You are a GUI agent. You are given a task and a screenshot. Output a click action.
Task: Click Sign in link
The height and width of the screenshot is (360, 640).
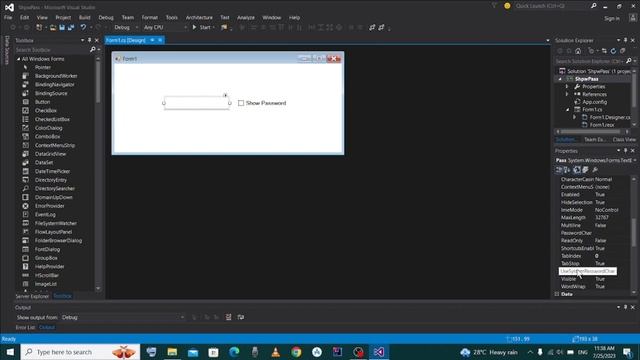click(611, 18)
